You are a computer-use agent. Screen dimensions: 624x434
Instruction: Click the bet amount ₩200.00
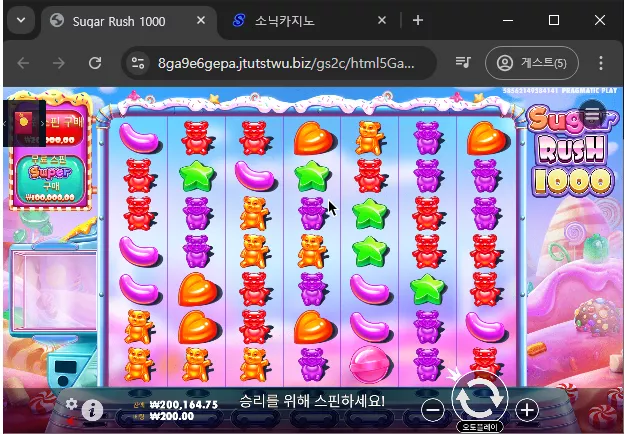(x=172, y=416)
